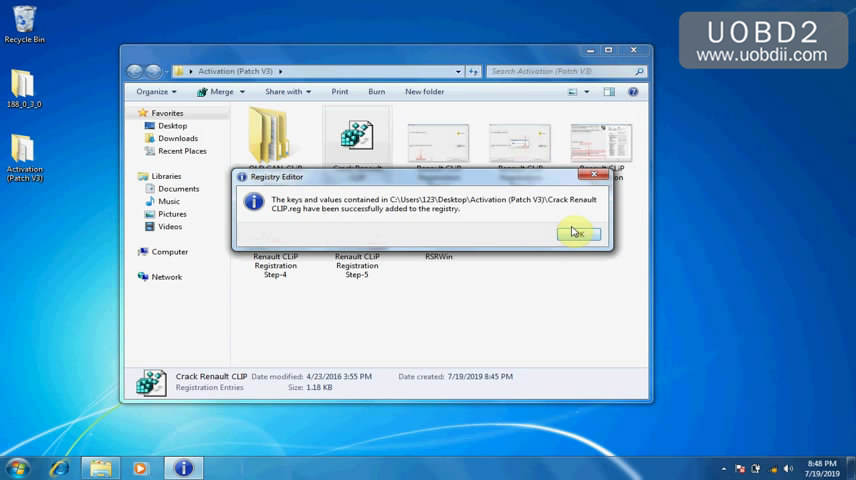Open the Windows Start menu orb

18,467
